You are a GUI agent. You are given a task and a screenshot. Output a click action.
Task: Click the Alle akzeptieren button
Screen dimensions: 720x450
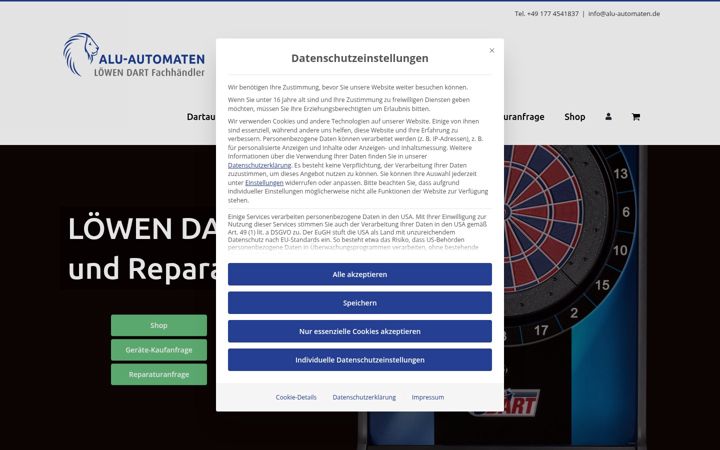pos(360,274)
